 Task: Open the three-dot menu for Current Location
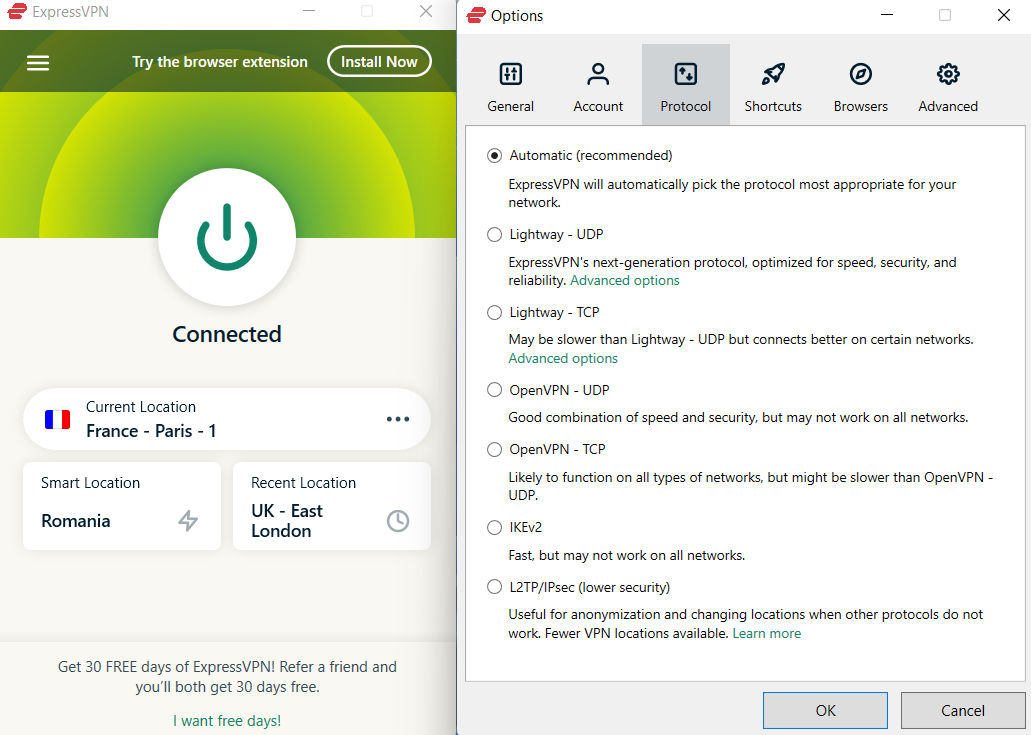click(x=398, y=419)
